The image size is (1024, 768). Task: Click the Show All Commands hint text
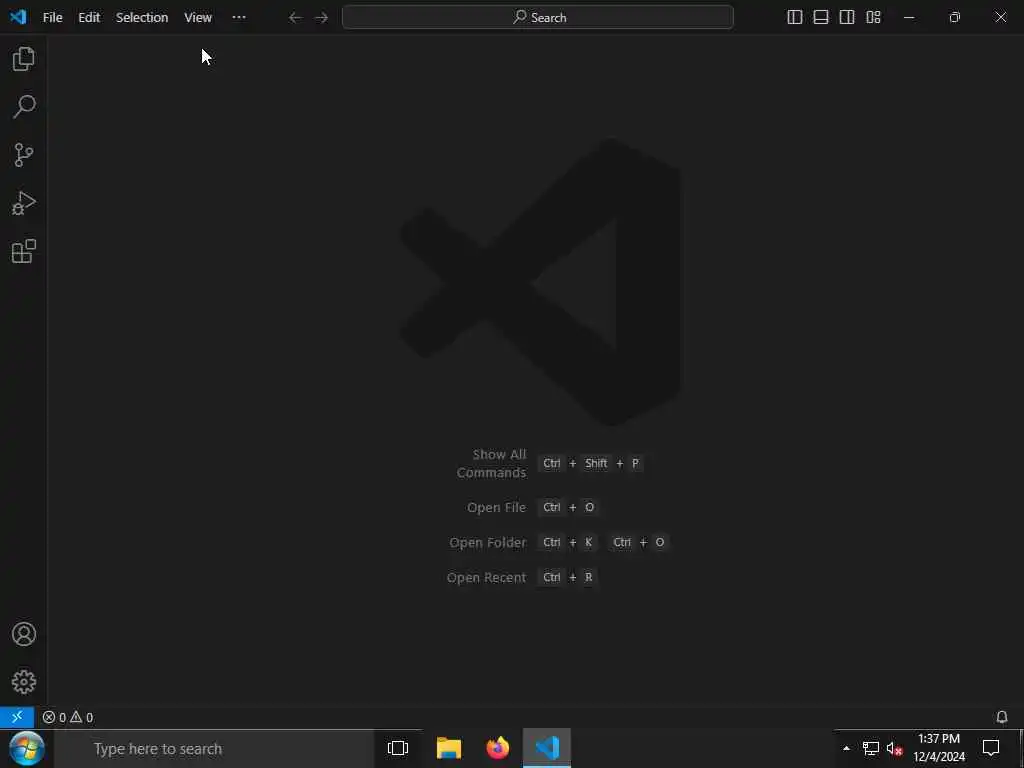491,463
